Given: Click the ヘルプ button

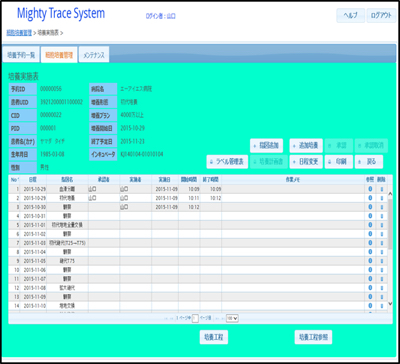Looking at the screenshot, I should (351, 16).
